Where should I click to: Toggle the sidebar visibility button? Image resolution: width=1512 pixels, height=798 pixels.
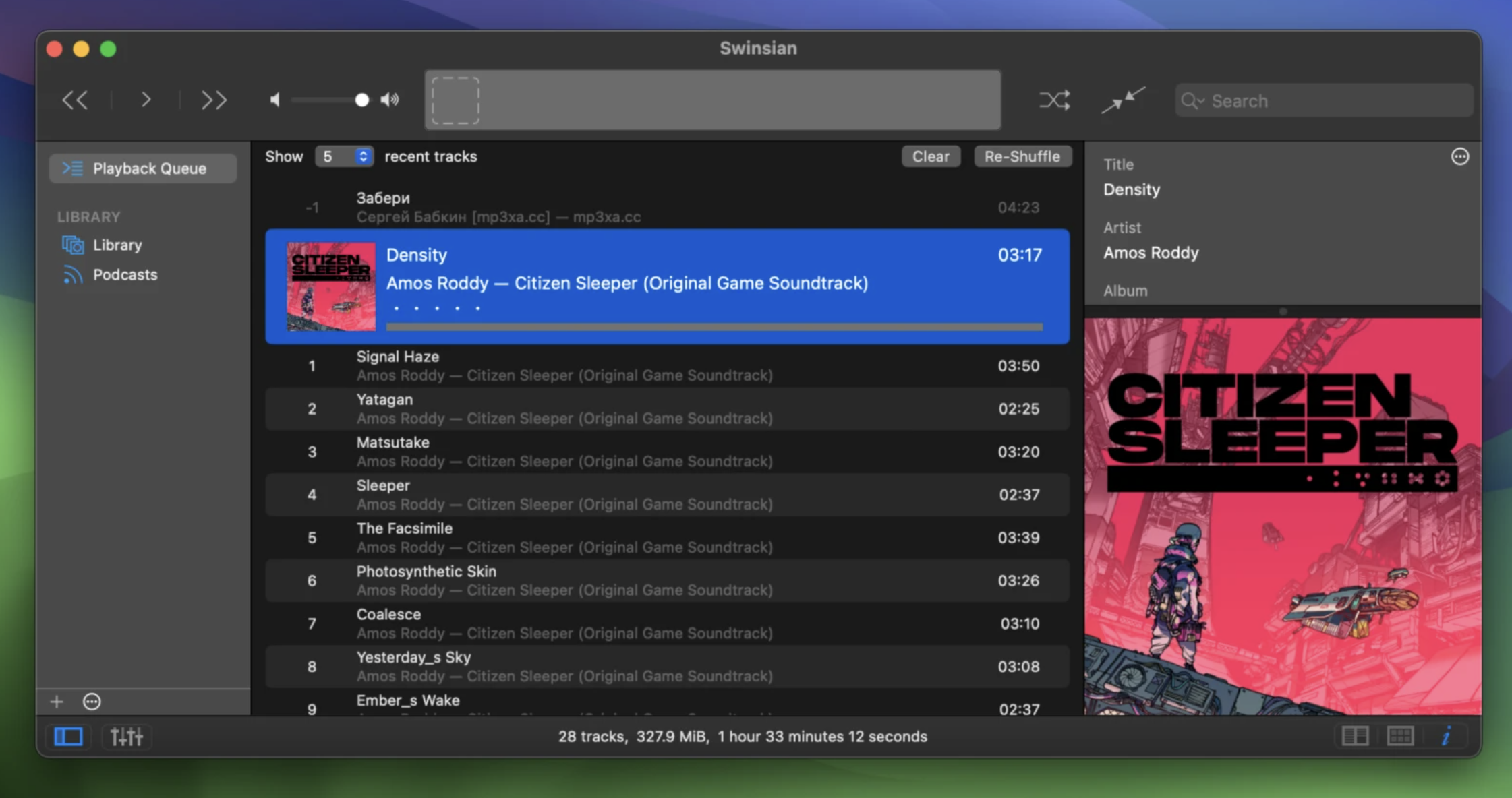[68, 737]
